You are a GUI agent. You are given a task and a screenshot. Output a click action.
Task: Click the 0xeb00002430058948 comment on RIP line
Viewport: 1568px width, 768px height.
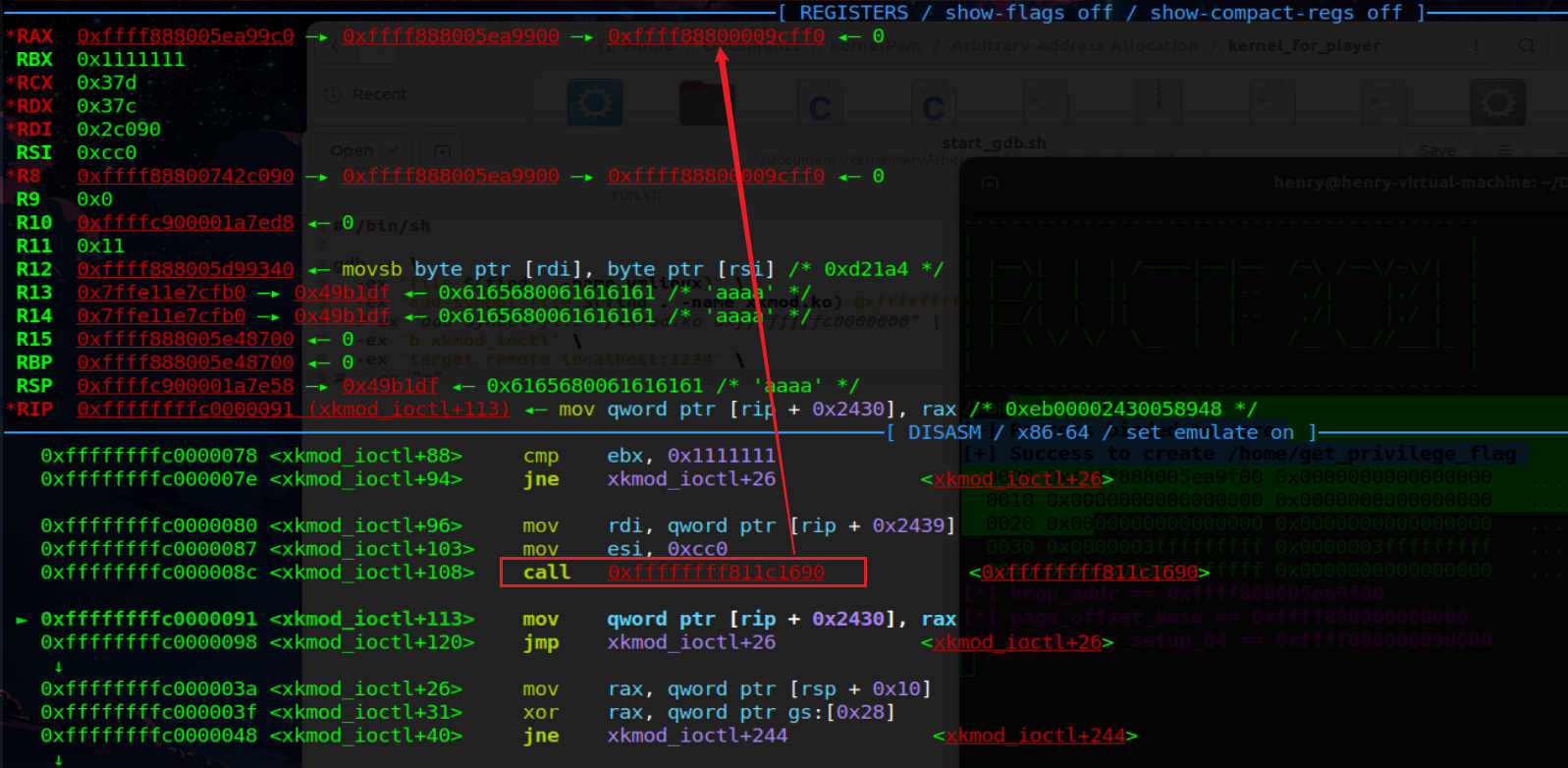click(1113, 410)
